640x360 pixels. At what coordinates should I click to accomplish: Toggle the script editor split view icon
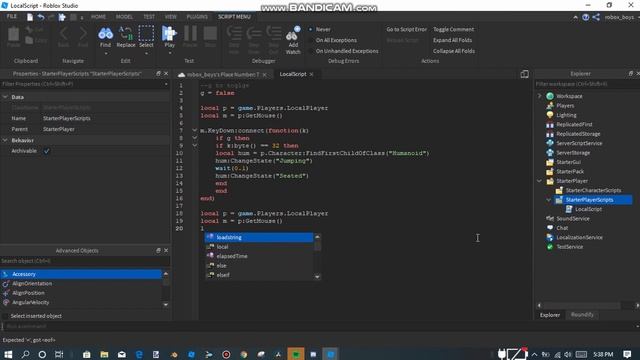(x=524, y=74)
